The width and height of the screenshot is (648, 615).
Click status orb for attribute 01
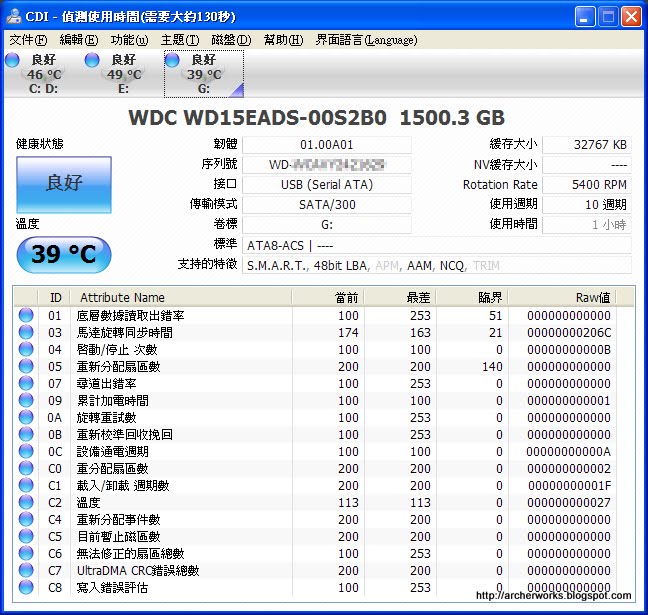pos(26,315)
